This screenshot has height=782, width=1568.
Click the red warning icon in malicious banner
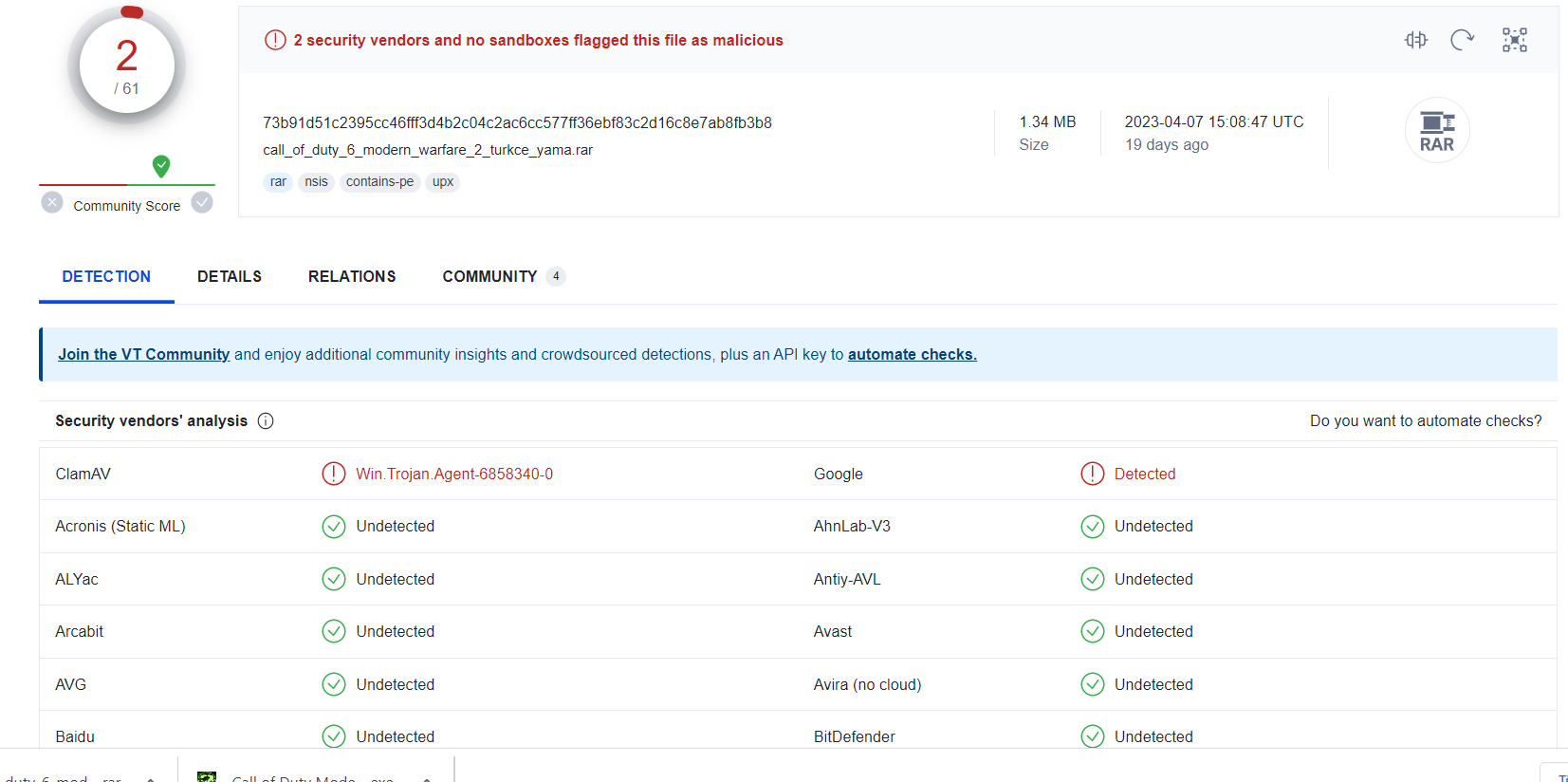[x=275, y=40]
